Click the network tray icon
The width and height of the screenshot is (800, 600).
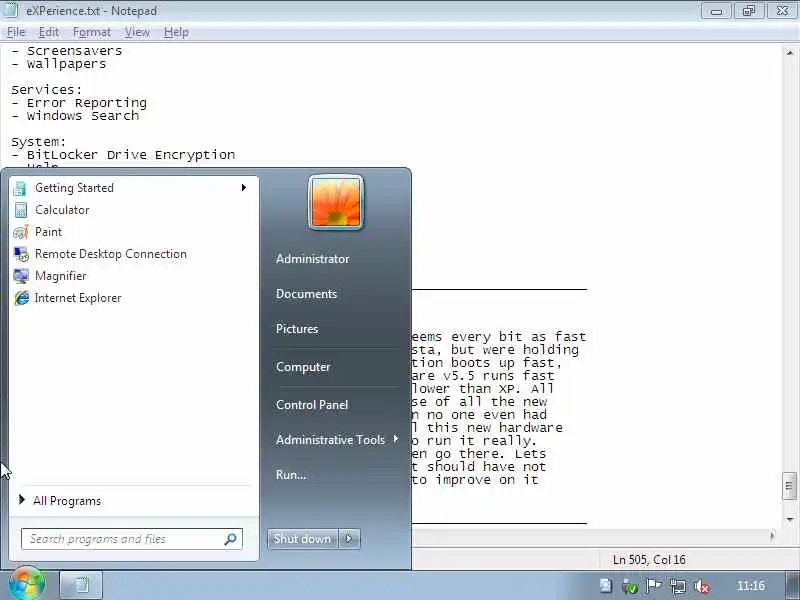point(678,587)
